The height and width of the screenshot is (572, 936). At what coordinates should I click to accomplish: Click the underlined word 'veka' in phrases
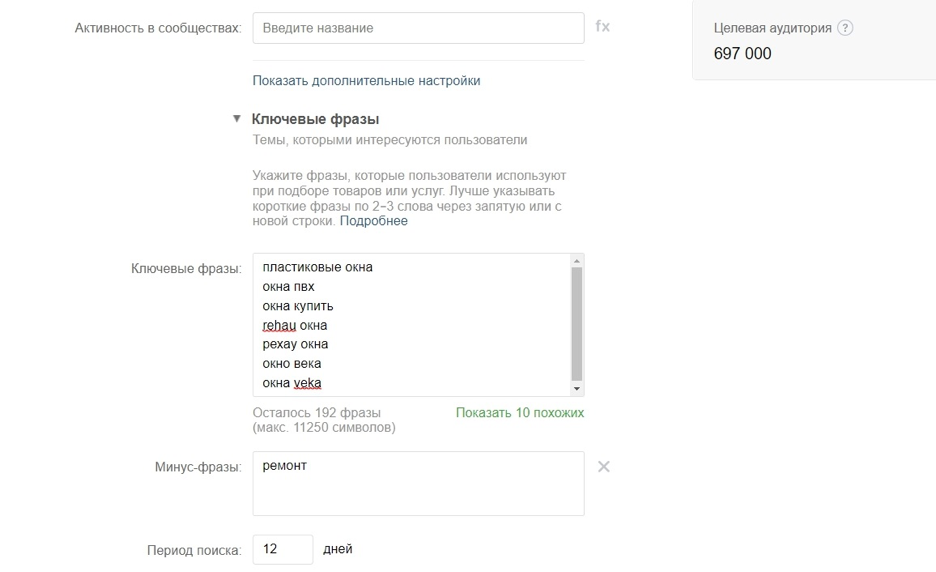pyautogui.click(x=308, y=383)
